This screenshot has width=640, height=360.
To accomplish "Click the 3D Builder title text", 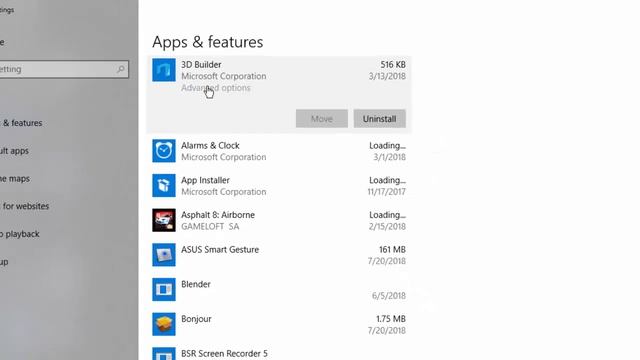I will coord(201,64).
